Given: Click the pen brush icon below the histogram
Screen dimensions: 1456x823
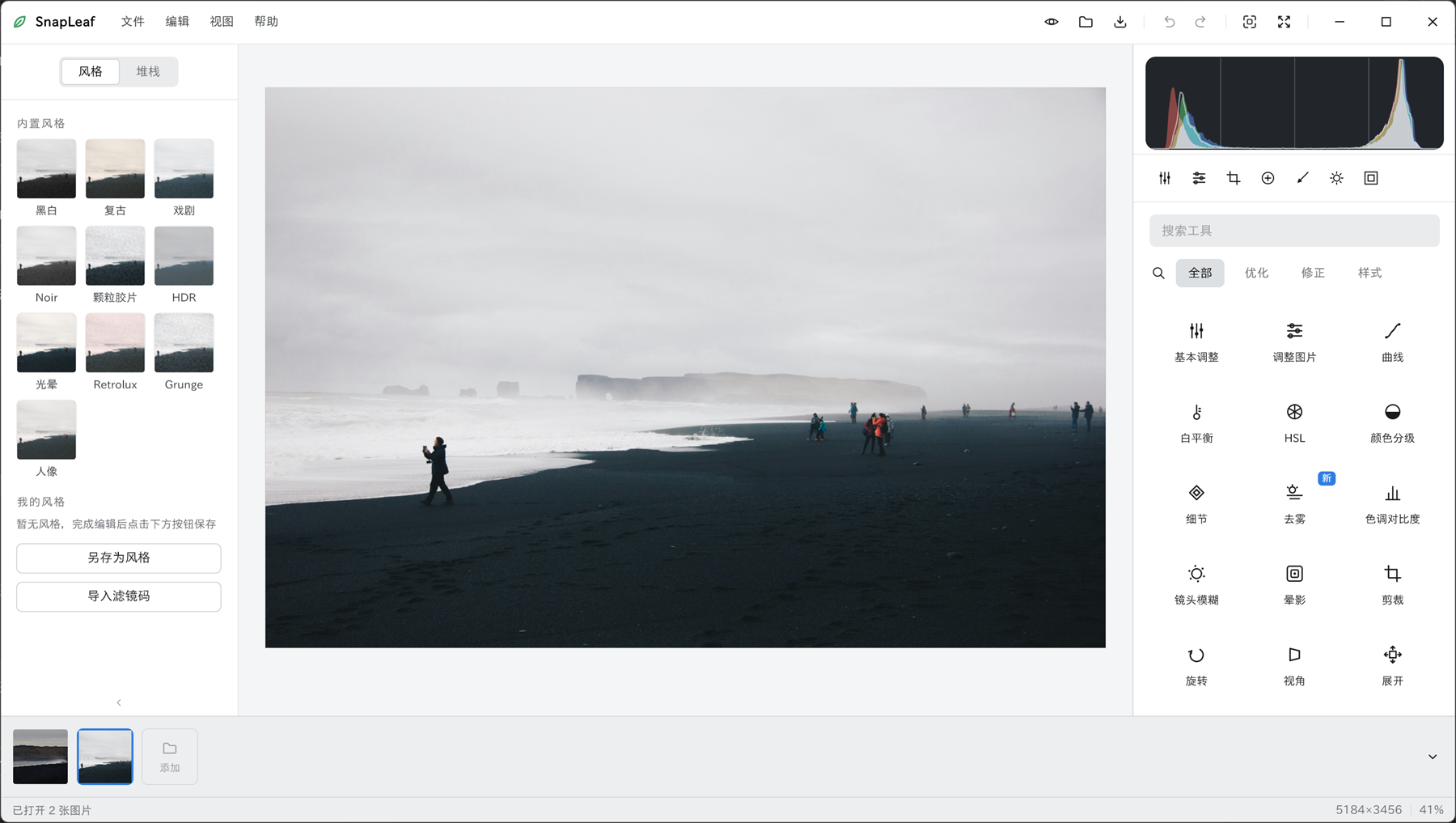Looking at the screenshot, I should tap(1302, 178).
